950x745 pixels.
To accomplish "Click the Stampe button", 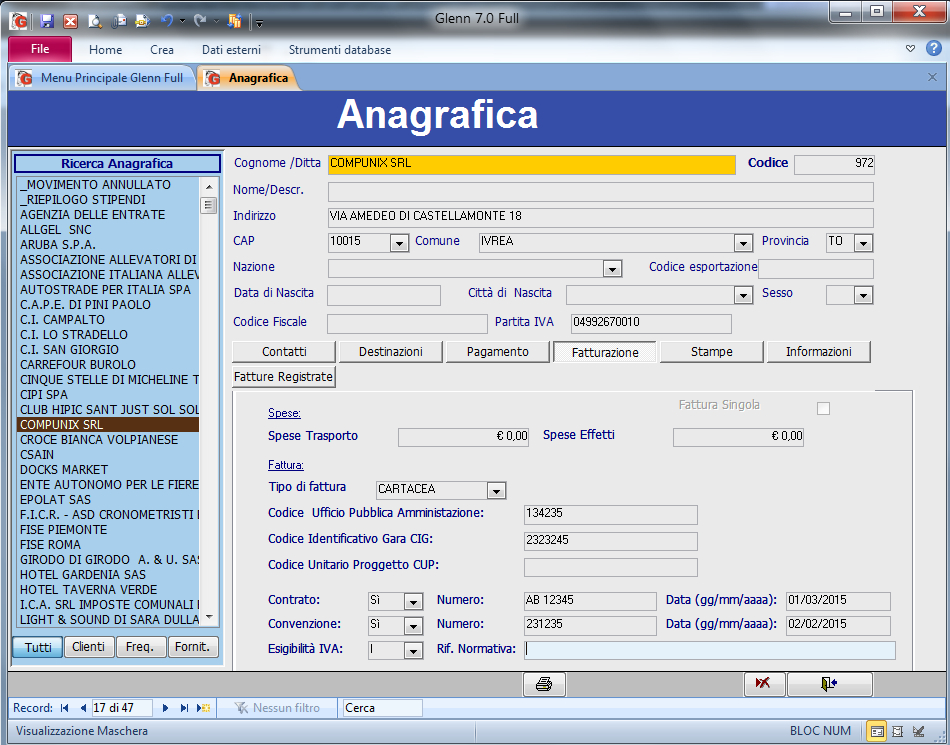I will click(712, 352).
